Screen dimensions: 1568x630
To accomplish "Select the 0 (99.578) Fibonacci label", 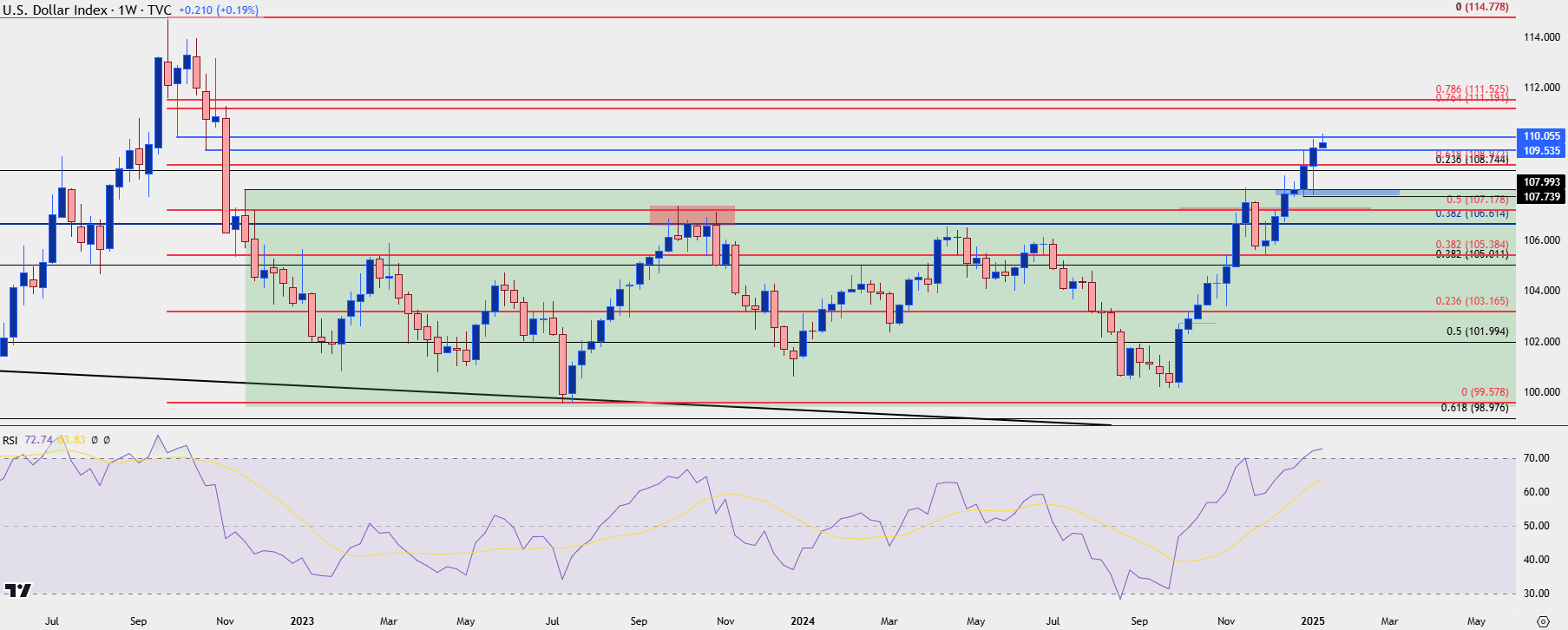I will pyautogui.click(x=1485, y=392).
